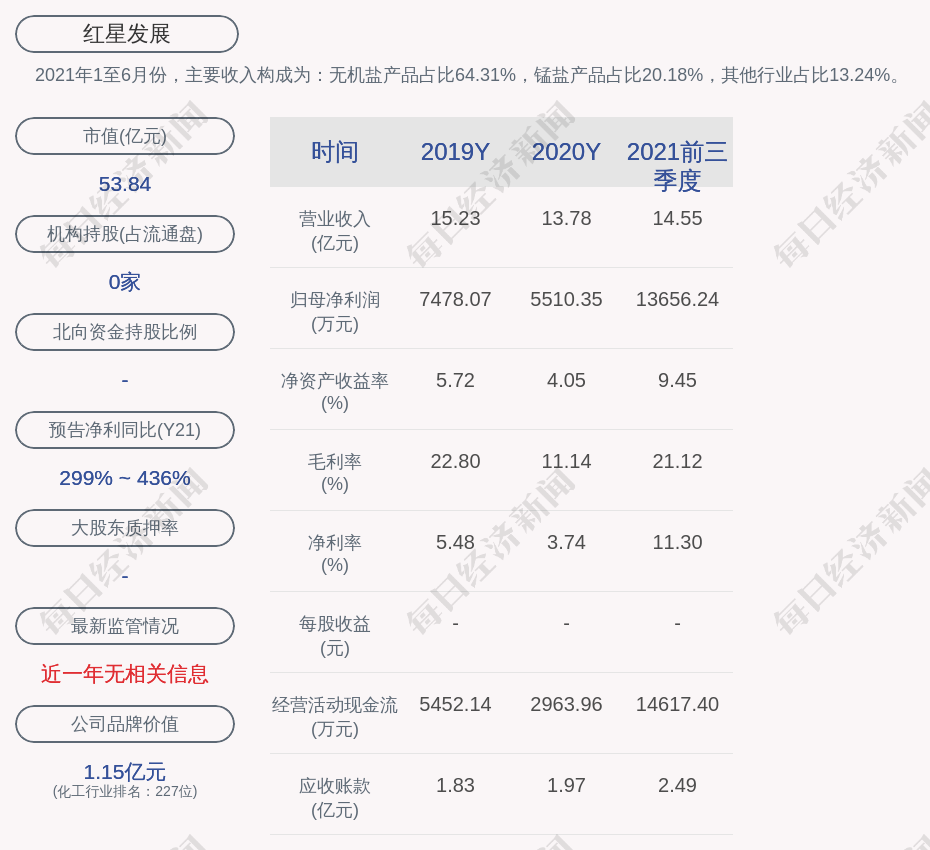Select the 大股东质押率 pill

[x=125, y=527]
